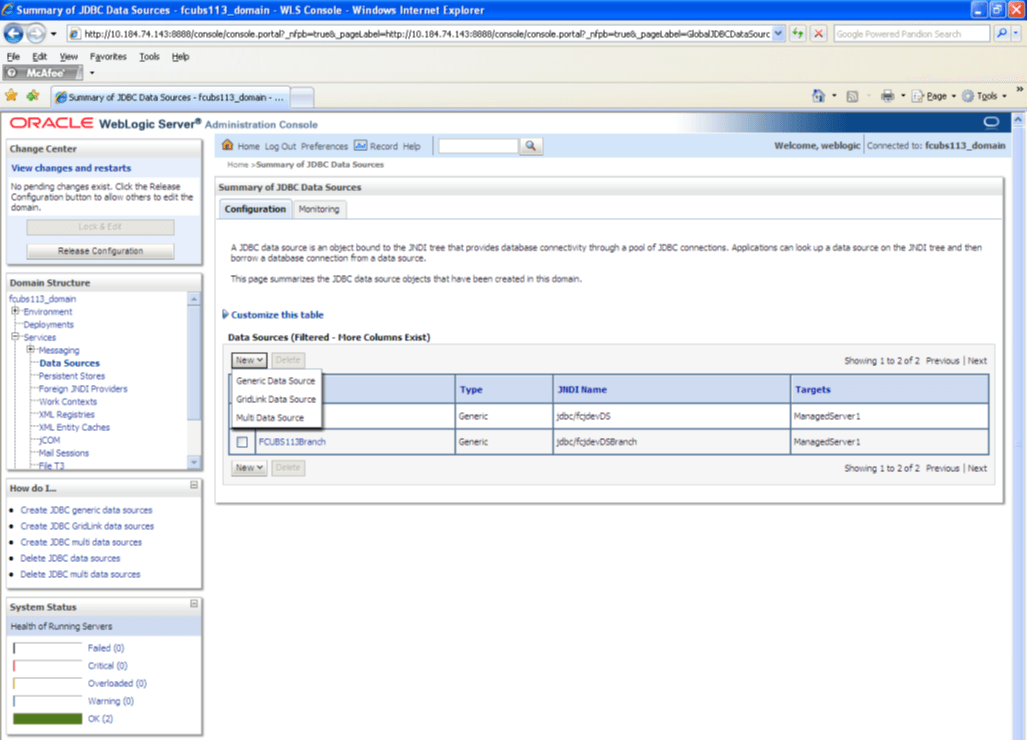This screenshot has width=1027, height=740.
Task: Click the browser address bar
Action: pyautogui.click(x=419, y=33)
